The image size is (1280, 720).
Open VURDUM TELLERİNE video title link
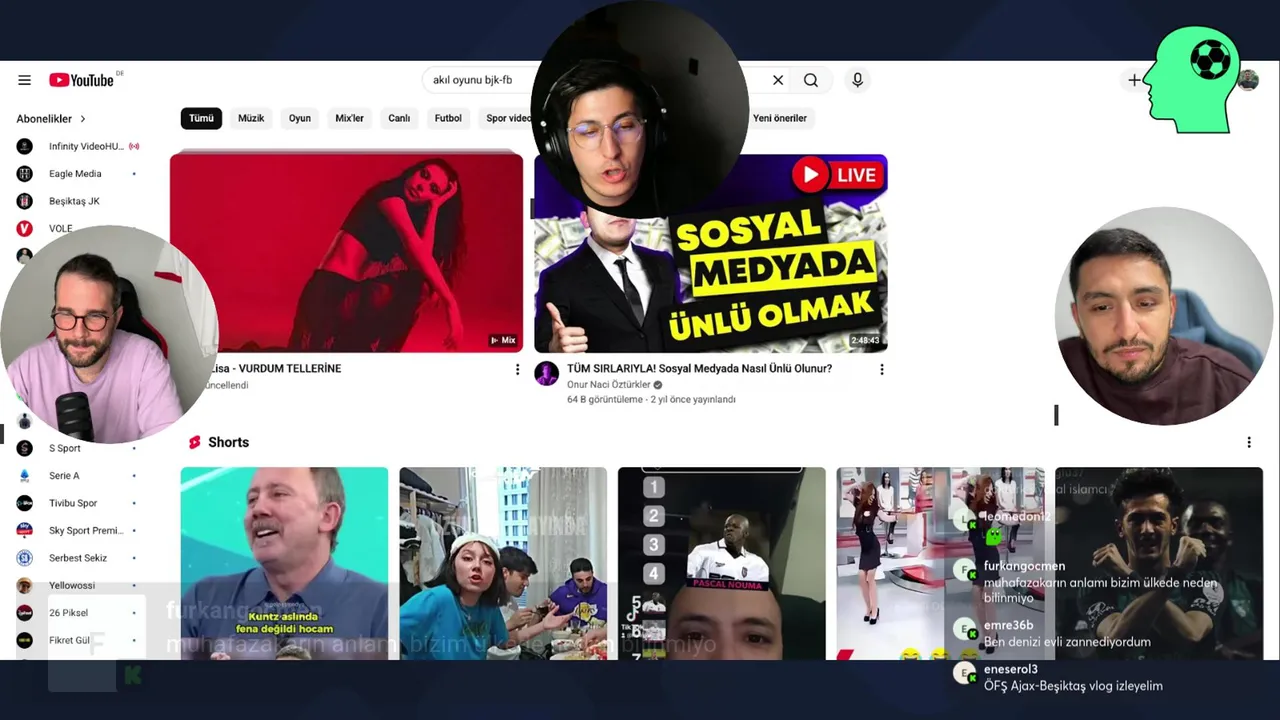click(x=276, y=368)
